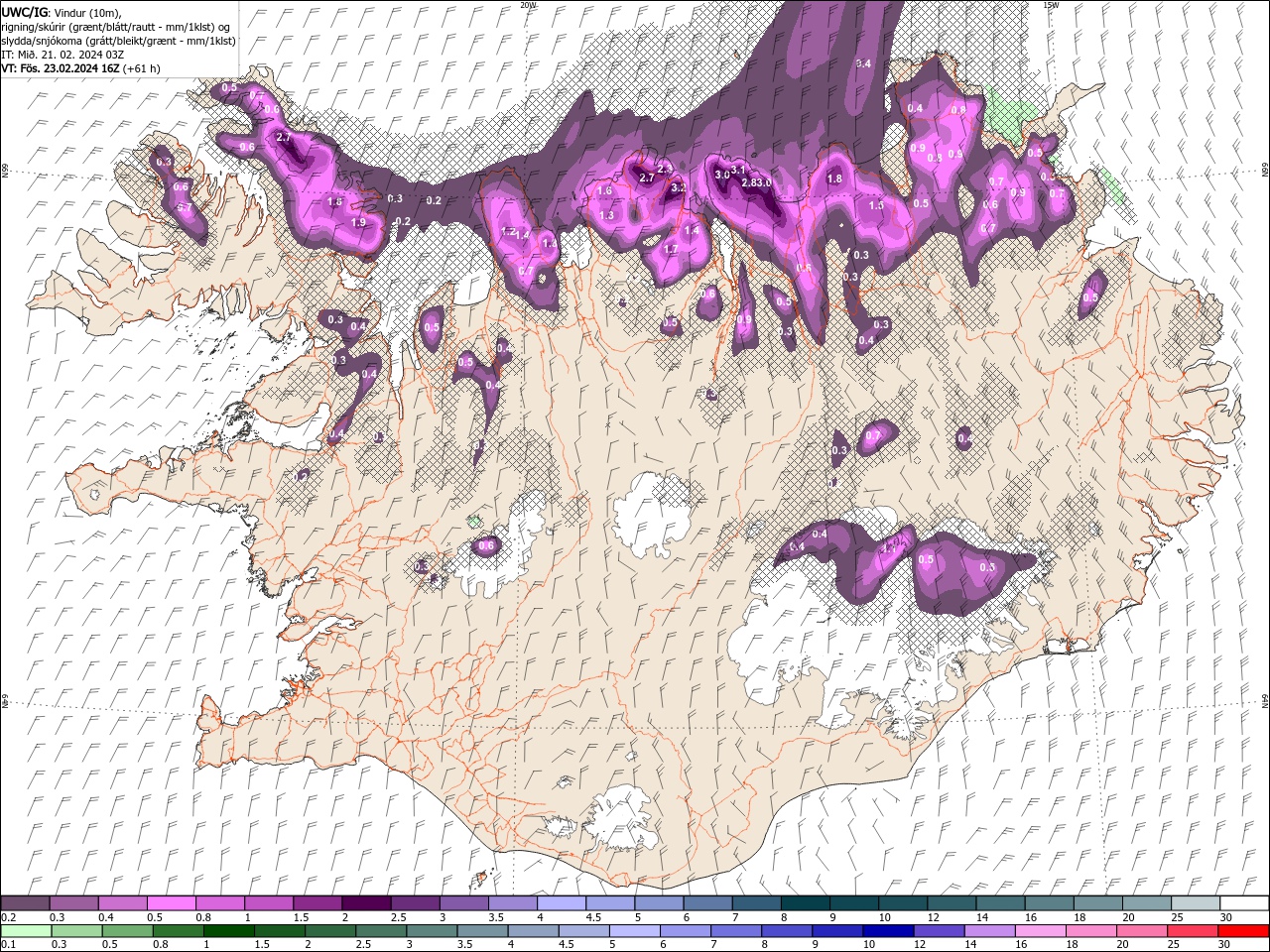Pick the darkest purple 2 swatch in snow scale
This screenshot has width=1270, height=952.
click(366, 903)
